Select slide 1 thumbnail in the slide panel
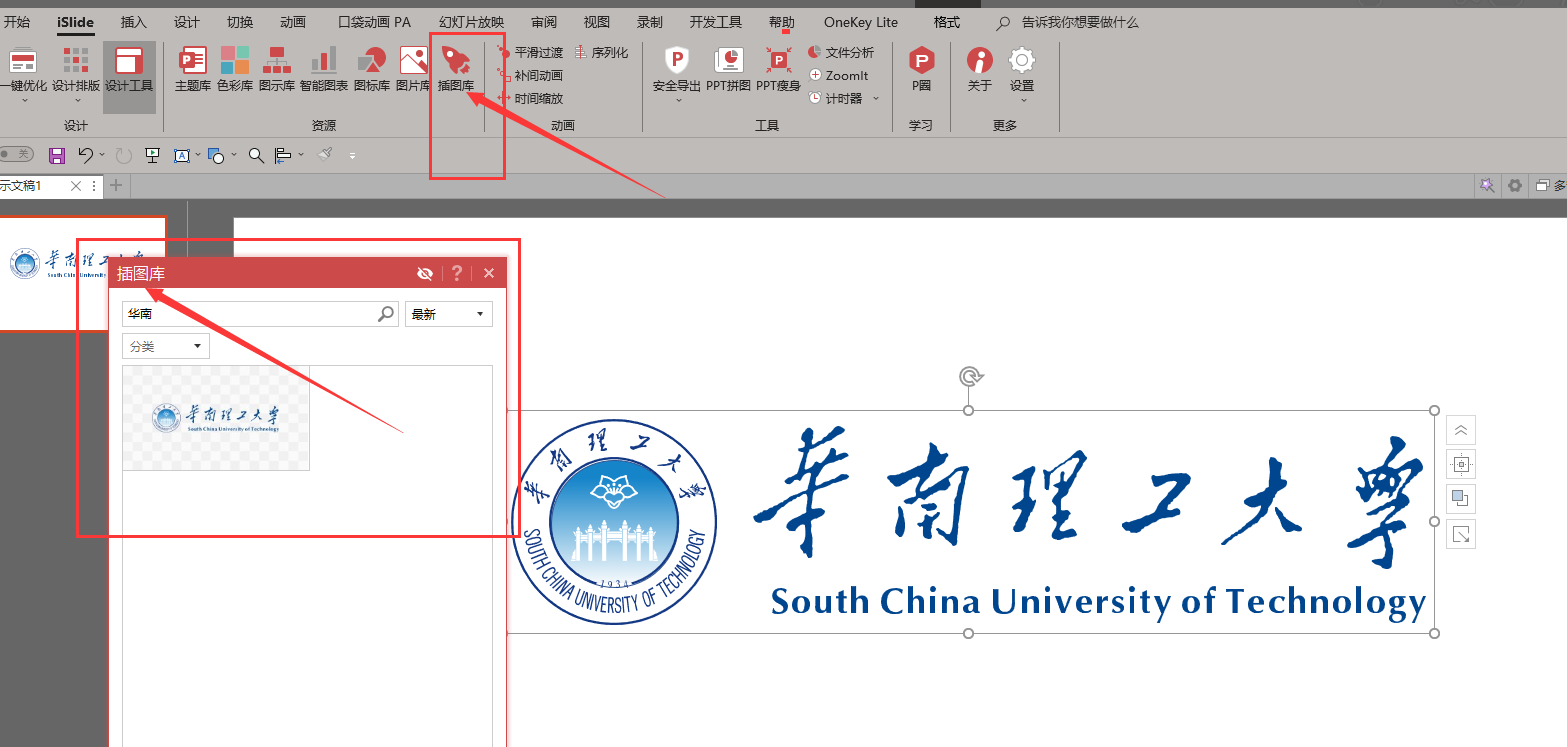The width and height of the screenshot is (1567, 747). point(82,274)
